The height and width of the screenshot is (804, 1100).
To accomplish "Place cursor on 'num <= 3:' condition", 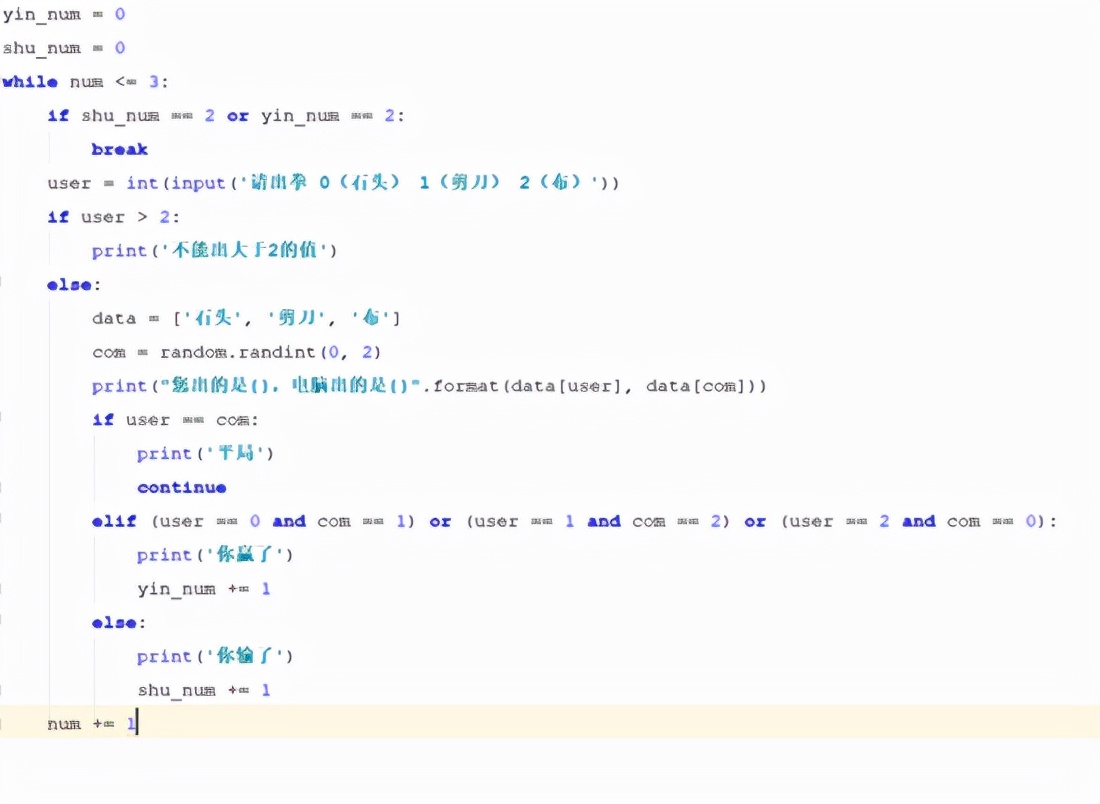I will pos(119,81).
